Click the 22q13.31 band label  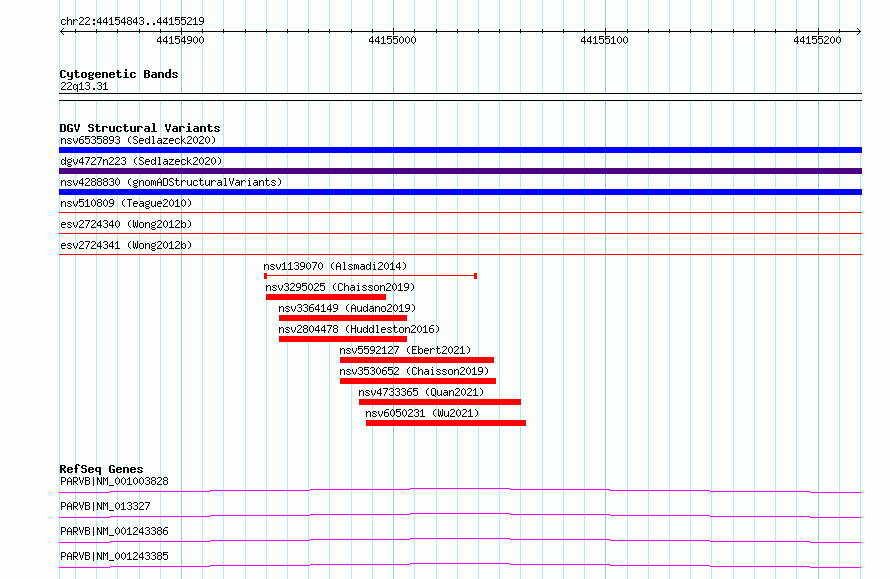pos(84,86)
